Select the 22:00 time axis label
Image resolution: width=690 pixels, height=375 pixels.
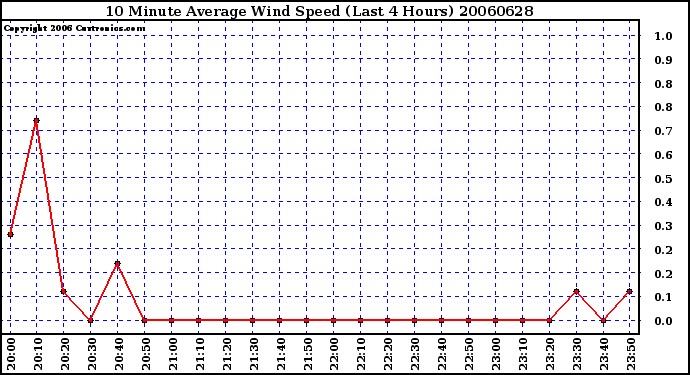[334, 354]
